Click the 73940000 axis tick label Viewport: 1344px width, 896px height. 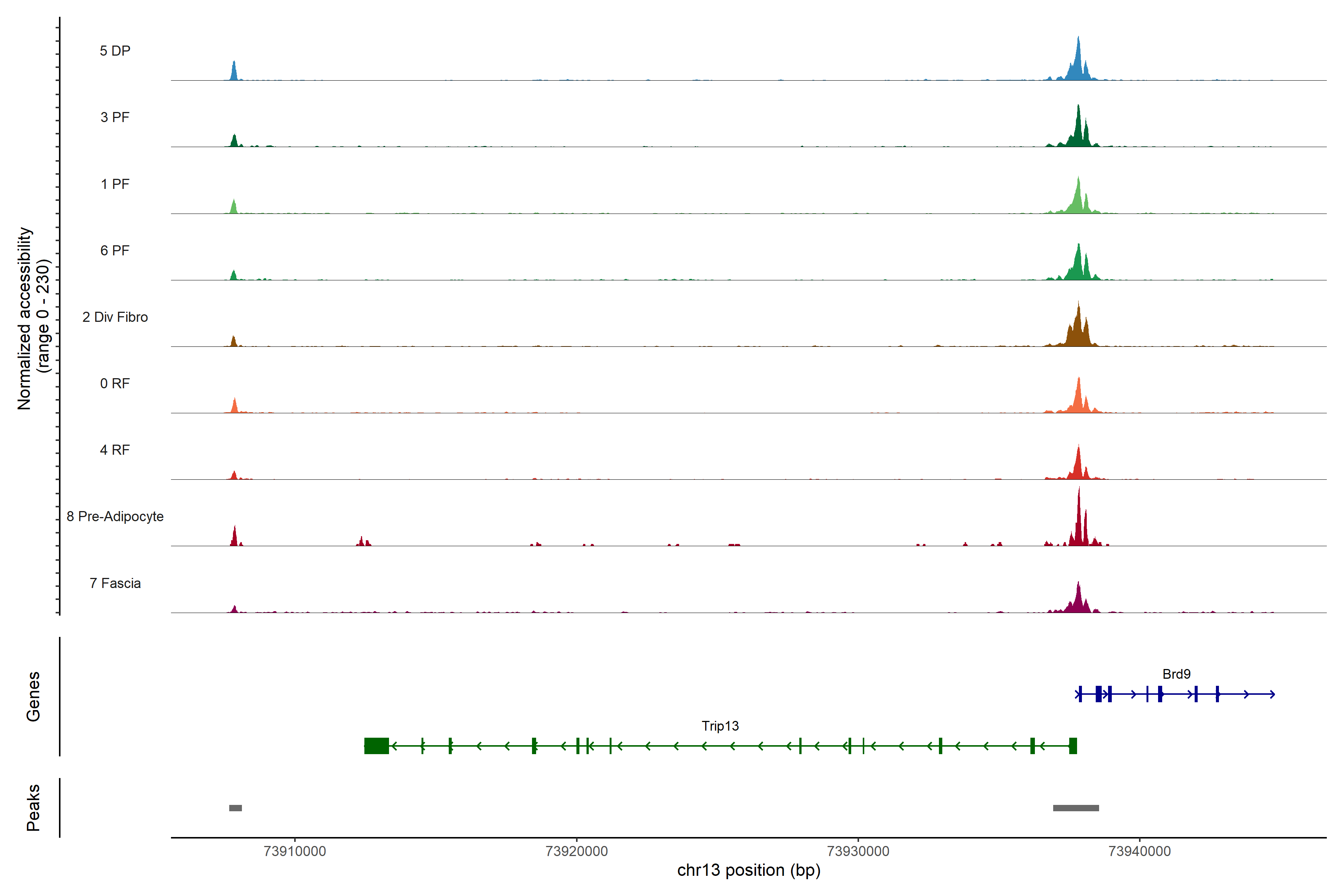pos(1139,852)
